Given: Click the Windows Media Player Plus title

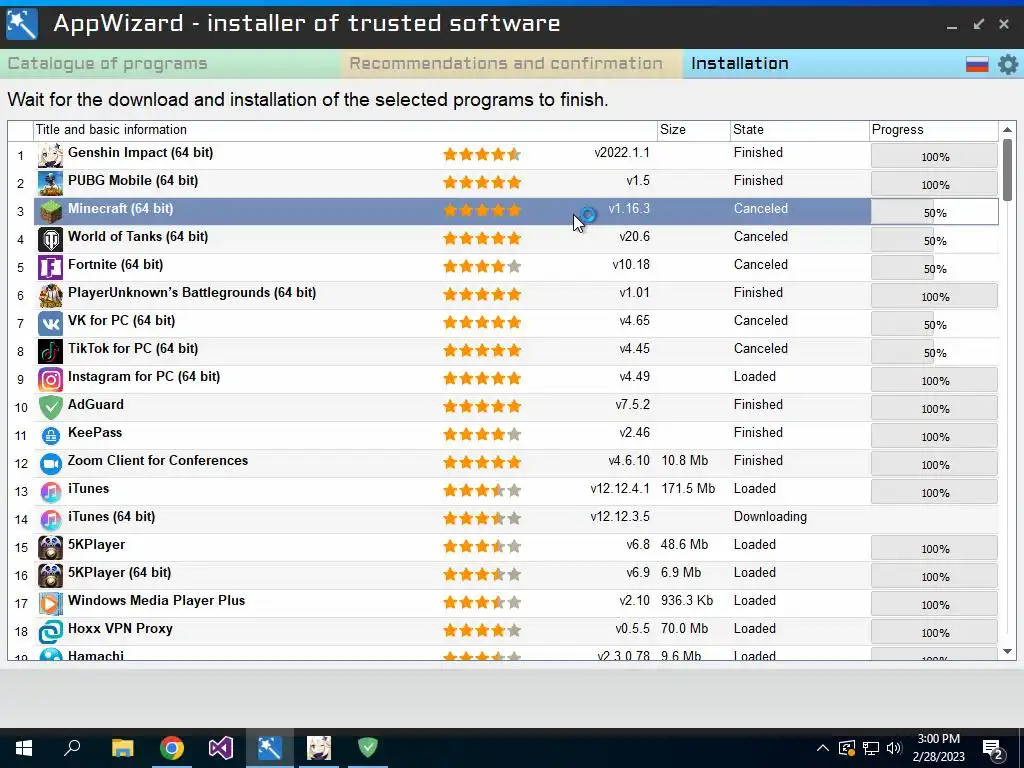Looking at the screenshot, I should [x=157, y=601].
